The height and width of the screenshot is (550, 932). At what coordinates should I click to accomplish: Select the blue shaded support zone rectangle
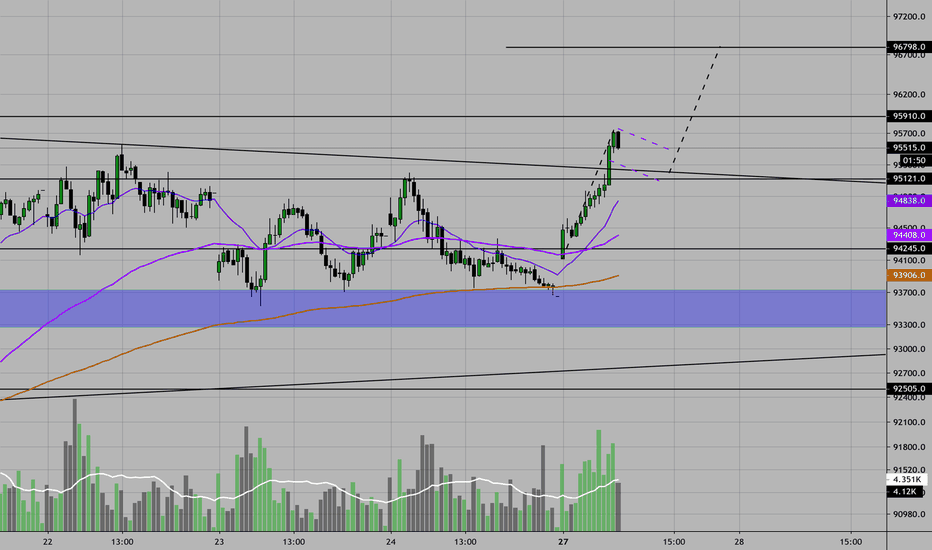point(443,309)
